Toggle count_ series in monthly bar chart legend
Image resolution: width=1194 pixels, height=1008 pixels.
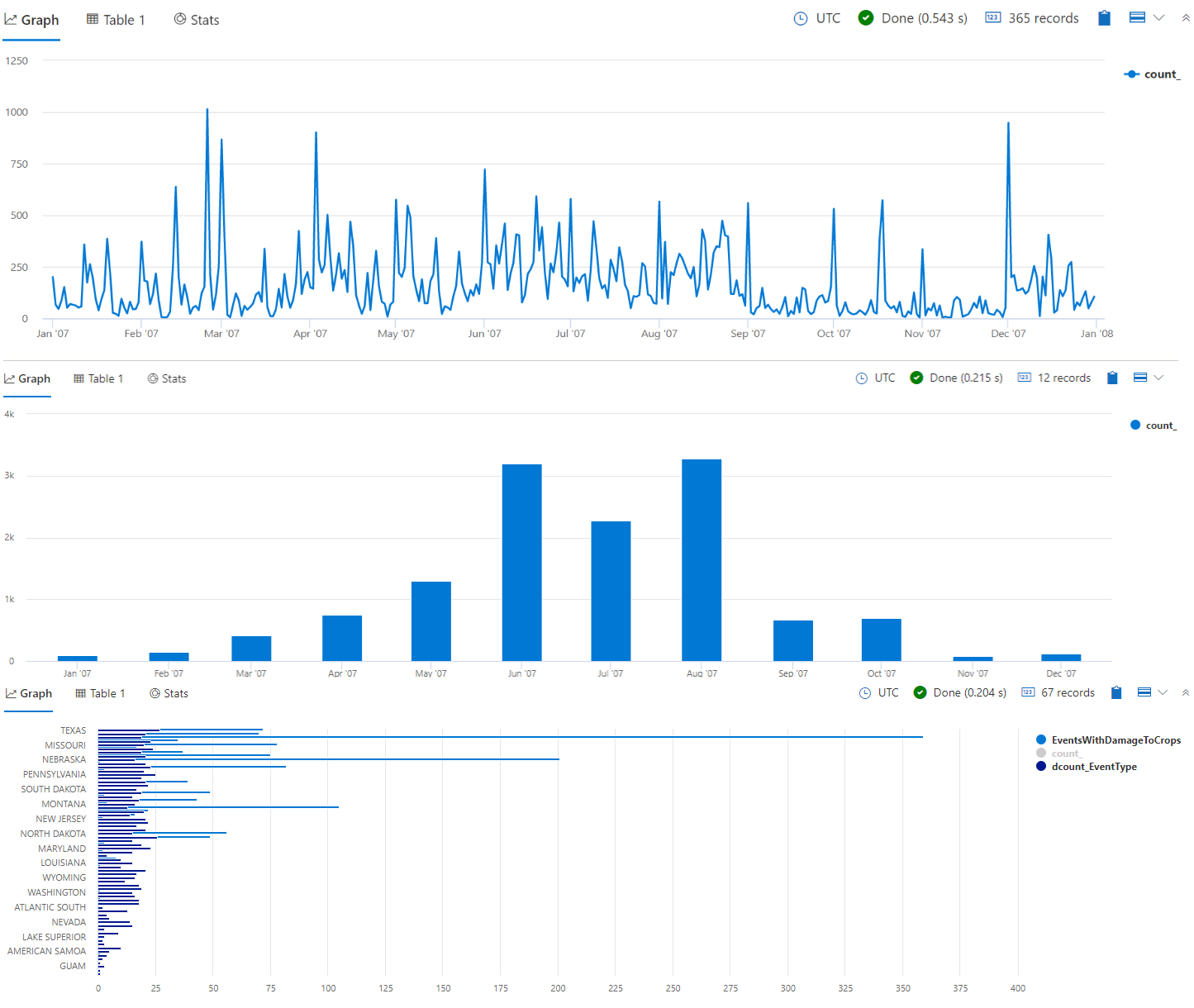[1154, 426]
